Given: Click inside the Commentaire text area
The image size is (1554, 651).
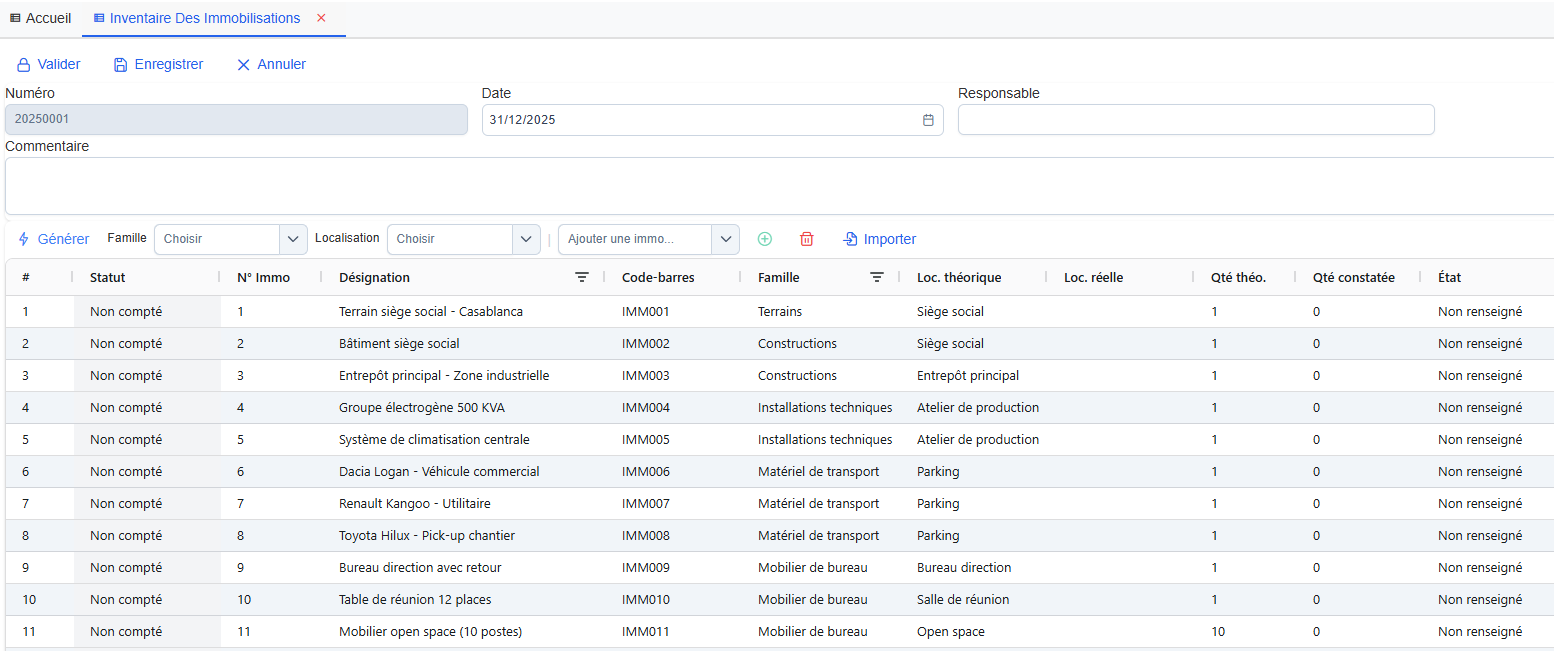Looking at the screenshot, I should coord(777,186).
